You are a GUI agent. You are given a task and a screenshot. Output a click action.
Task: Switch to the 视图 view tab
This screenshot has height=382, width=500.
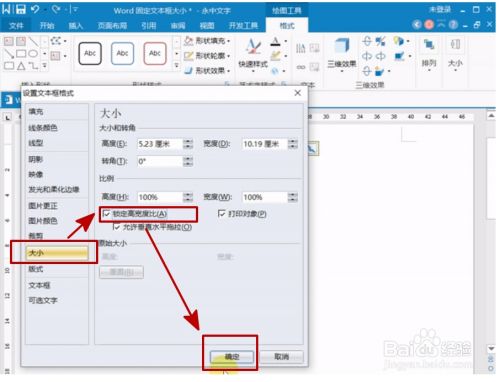[207, 26]
